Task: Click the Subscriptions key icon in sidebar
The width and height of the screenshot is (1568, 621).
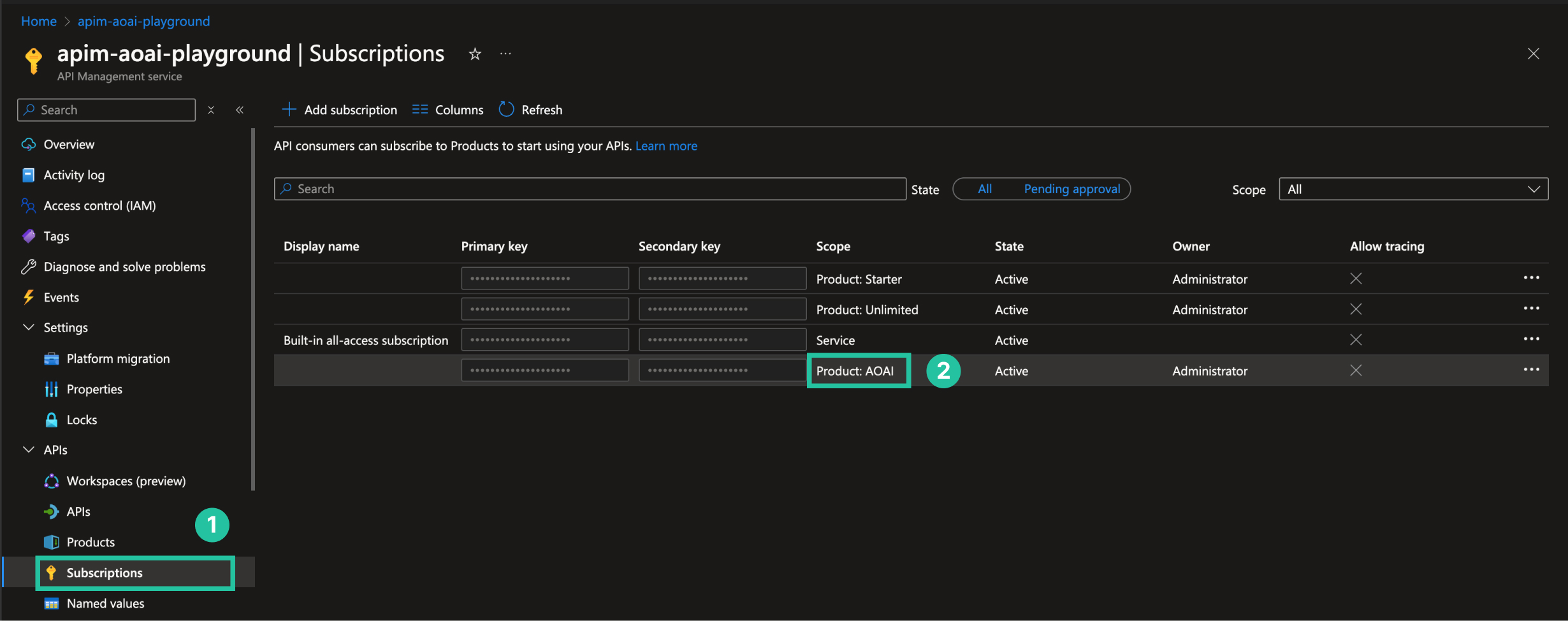Action: [x=52, y=573]
